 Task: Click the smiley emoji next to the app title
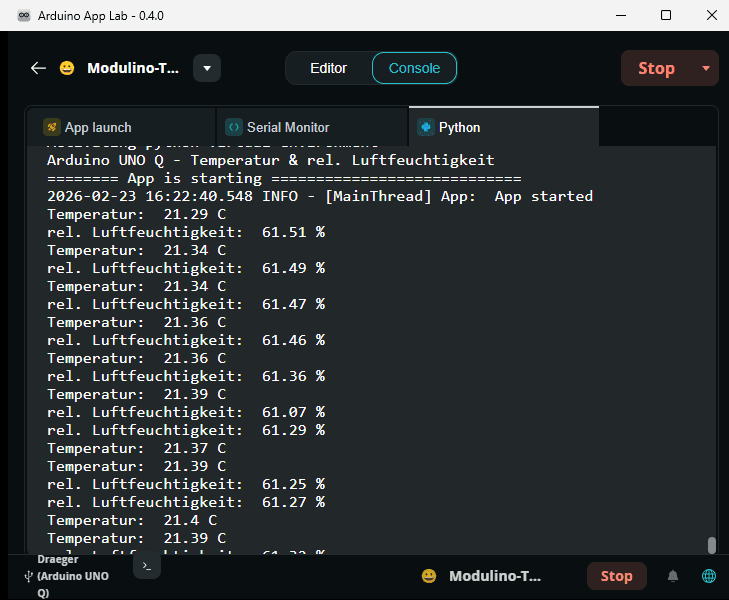pyautogui.click(x=67, y=68)
